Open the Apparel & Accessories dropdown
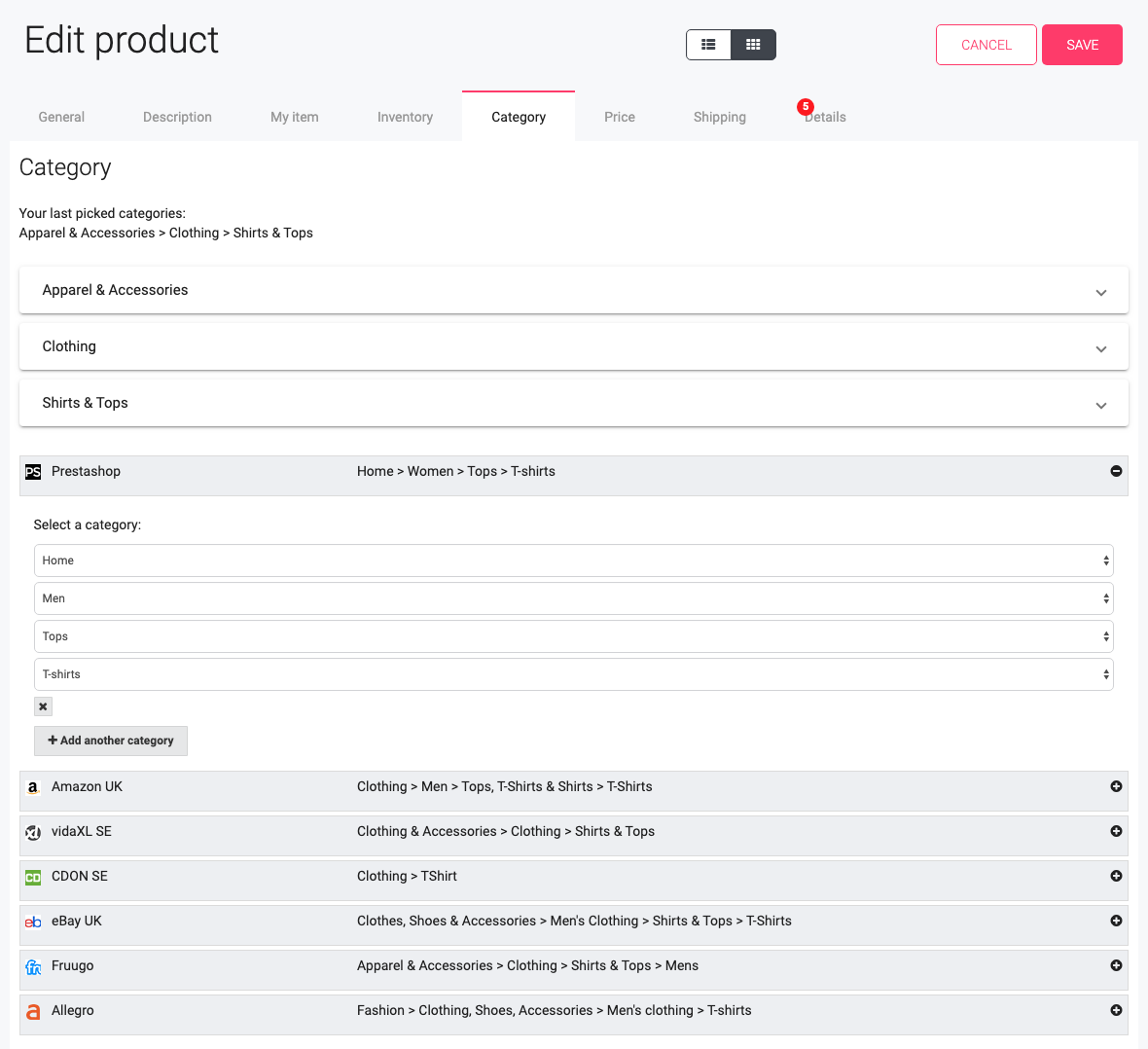This screenshot has height=1049, width=1148. (x=573, y=290)
